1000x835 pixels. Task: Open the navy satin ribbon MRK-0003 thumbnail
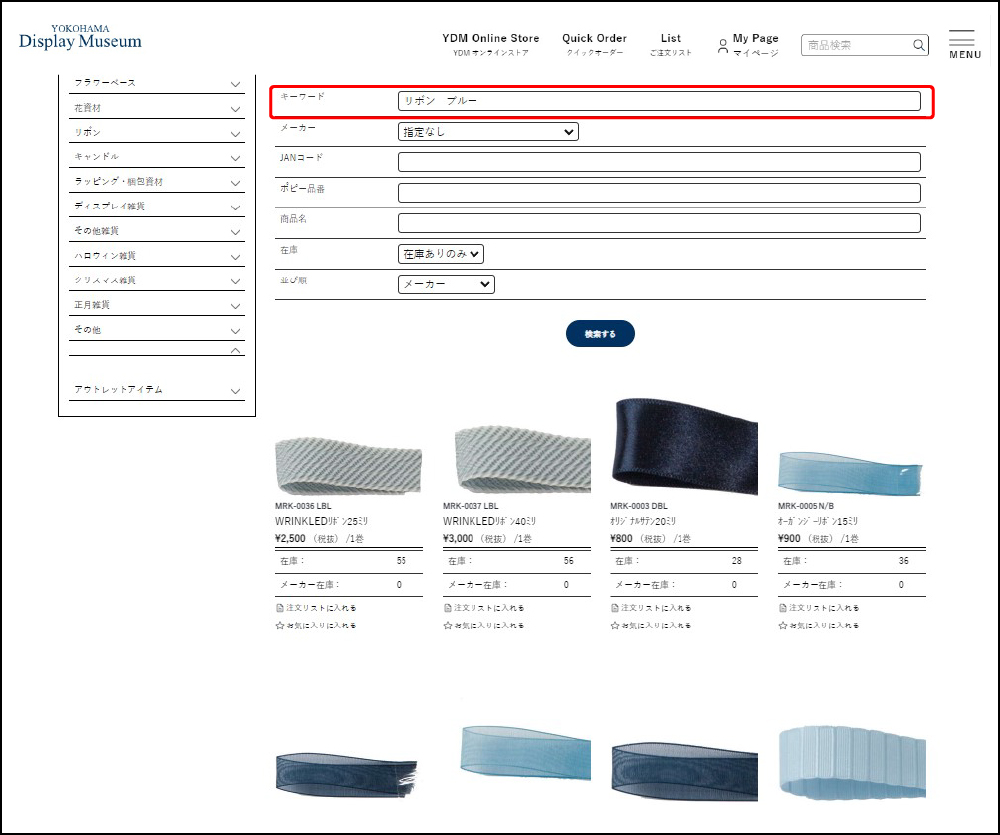[684, 441]
